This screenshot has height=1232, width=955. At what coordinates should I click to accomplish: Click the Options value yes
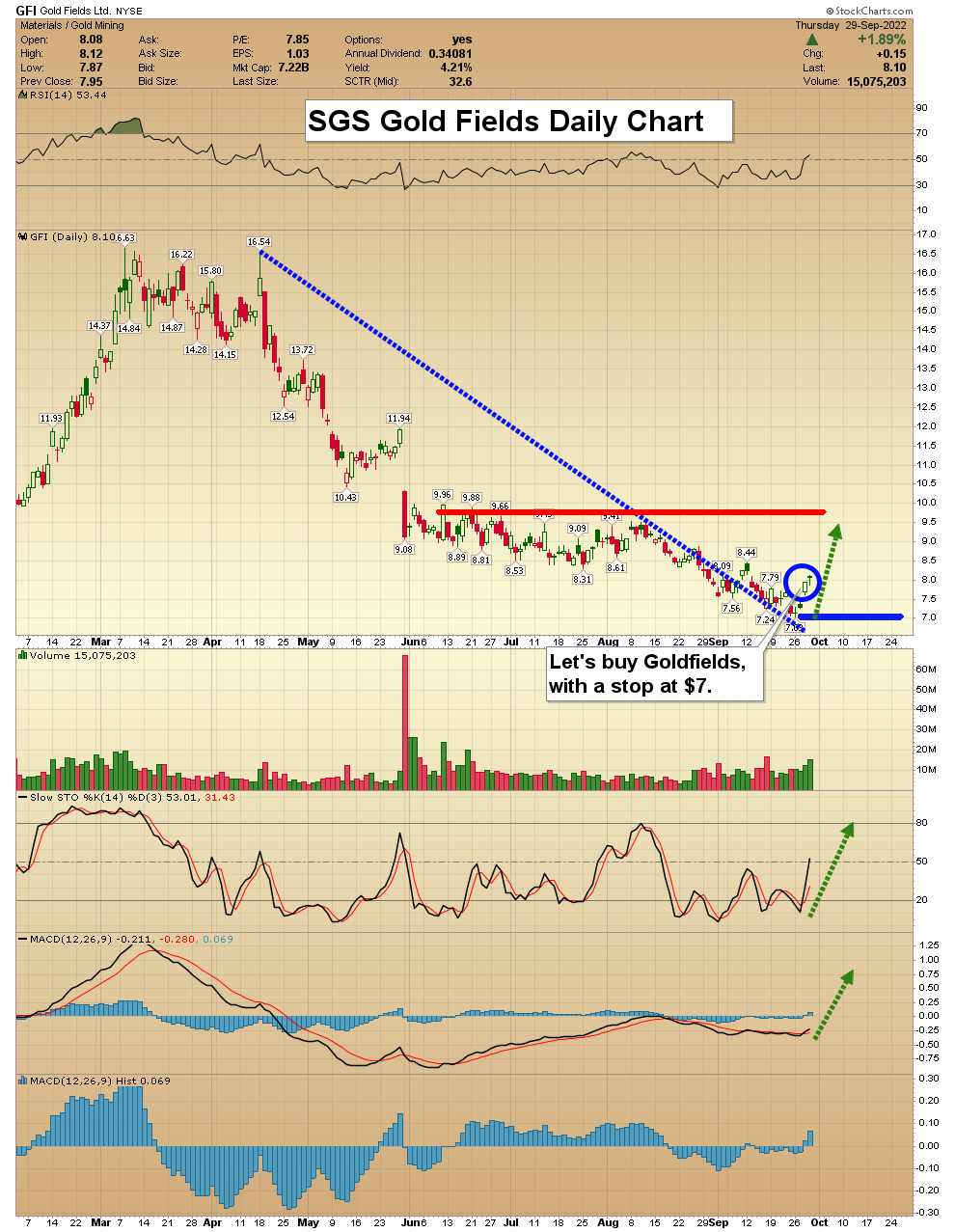tap(462, 40)
